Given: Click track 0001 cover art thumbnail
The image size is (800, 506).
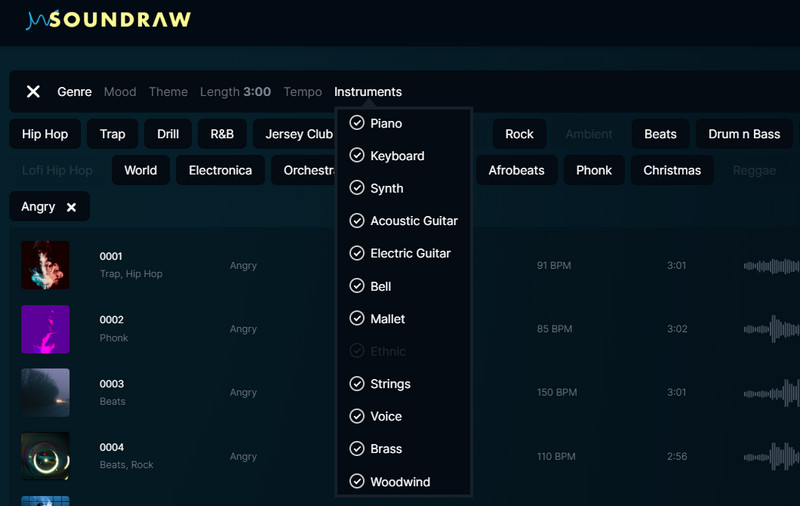Looking at the screenshot, I should [x=46, y=265].
